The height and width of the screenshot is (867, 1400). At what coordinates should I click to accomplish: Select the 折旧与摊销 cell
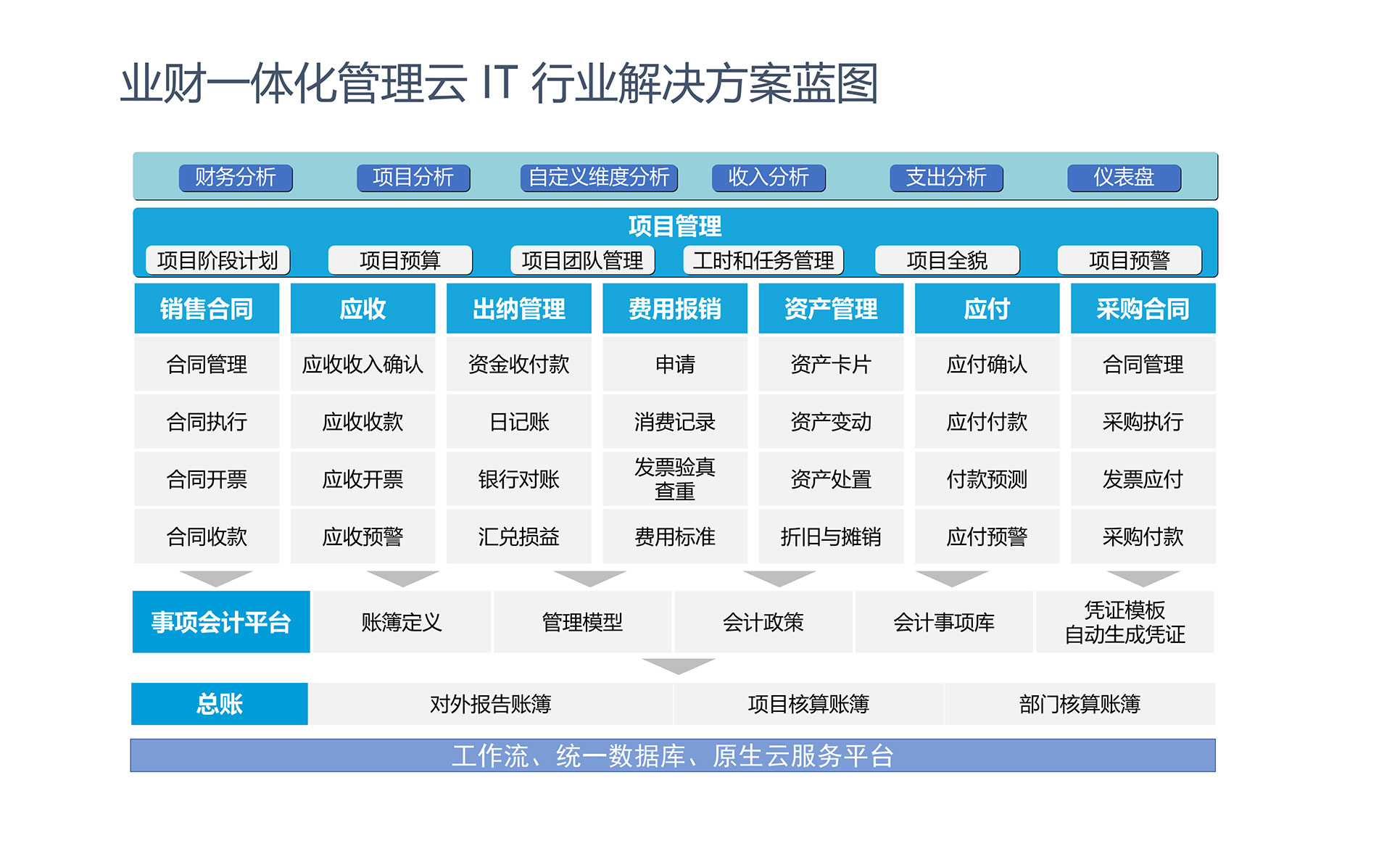click(830, 536)
